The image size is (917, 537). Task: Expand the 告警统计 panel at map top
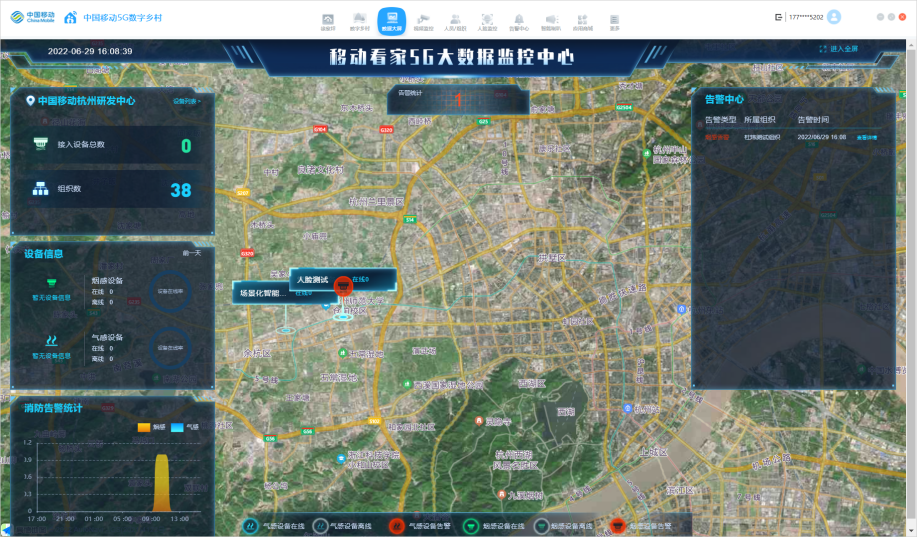(x=456, y=98)
